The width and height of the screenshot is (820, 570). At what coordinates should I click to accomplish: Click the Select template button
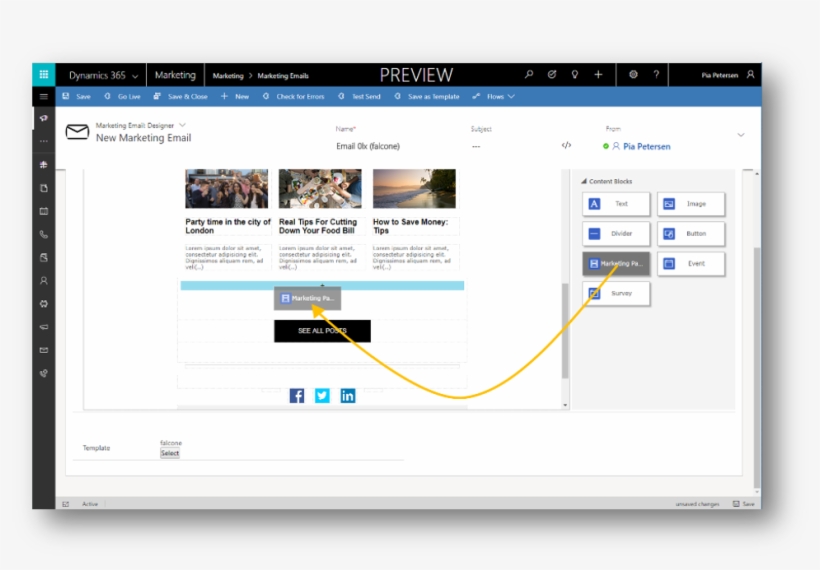click(169, 453)
